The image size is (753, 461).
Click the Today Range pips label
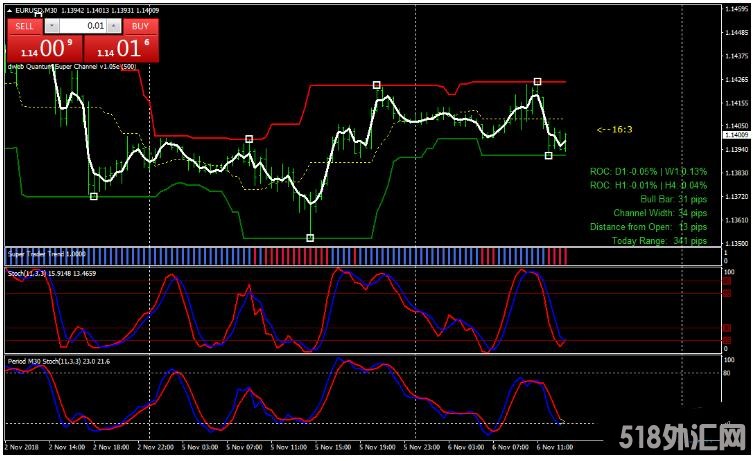tap(659, 241)
